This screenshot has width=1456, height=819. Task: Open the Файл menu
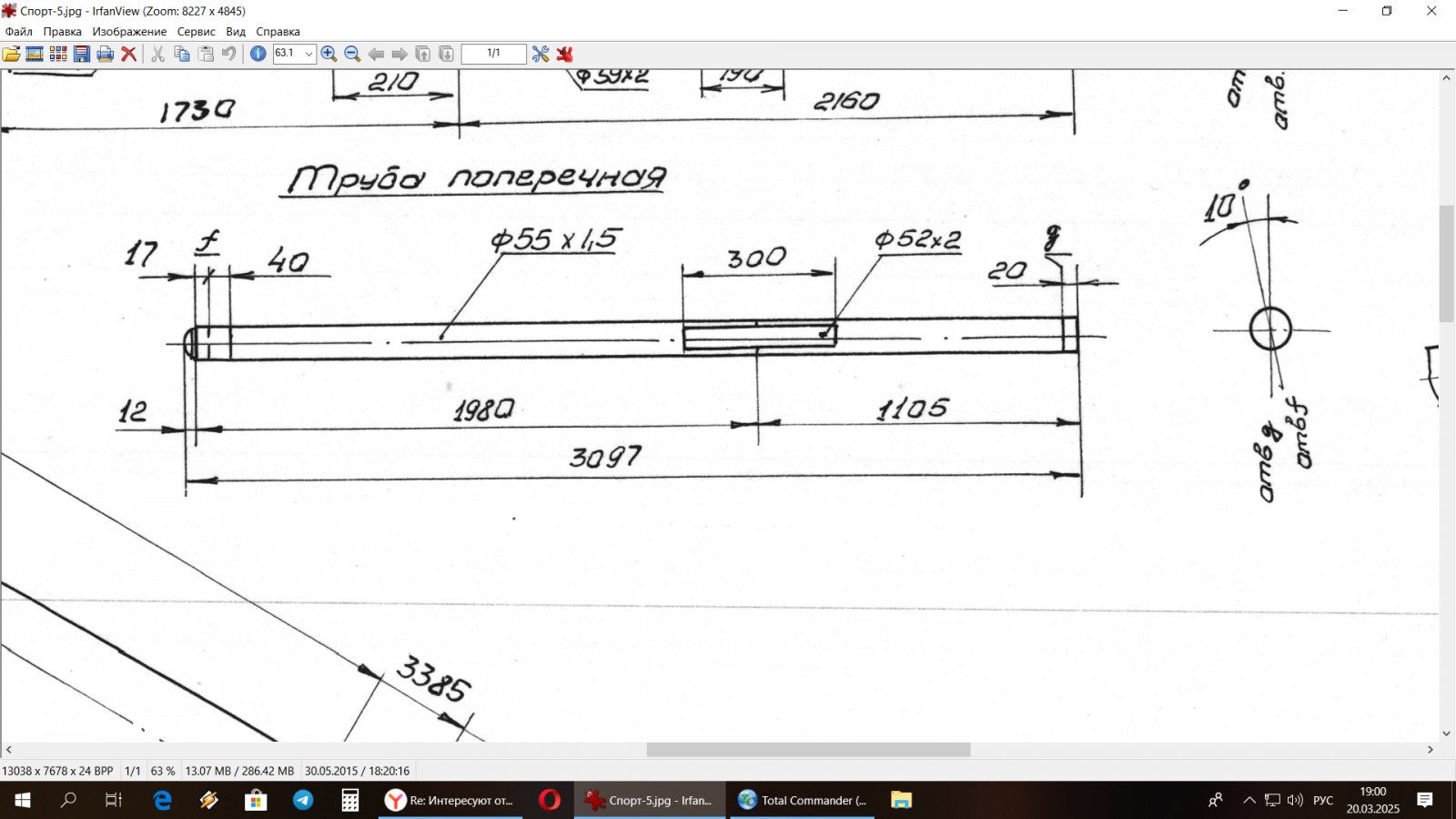pos(19,32)
